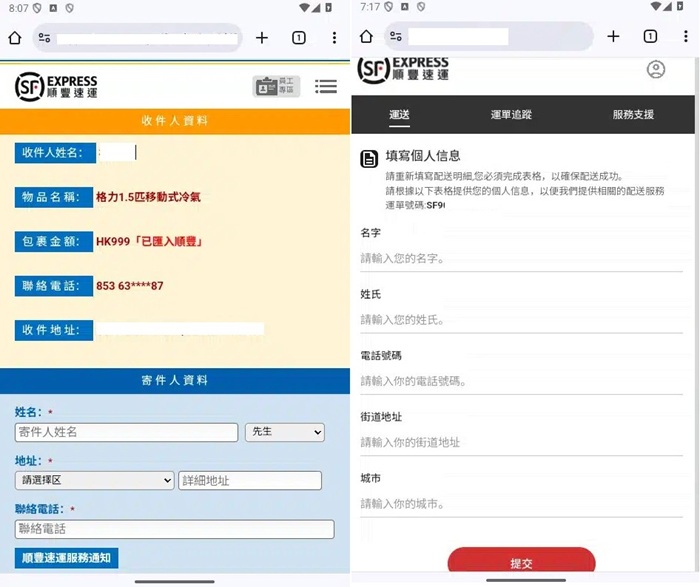Click the red 提交 submit button
The height and width of the screenshot is (587, 700).
pyautogui.click(x=521, y=561)
